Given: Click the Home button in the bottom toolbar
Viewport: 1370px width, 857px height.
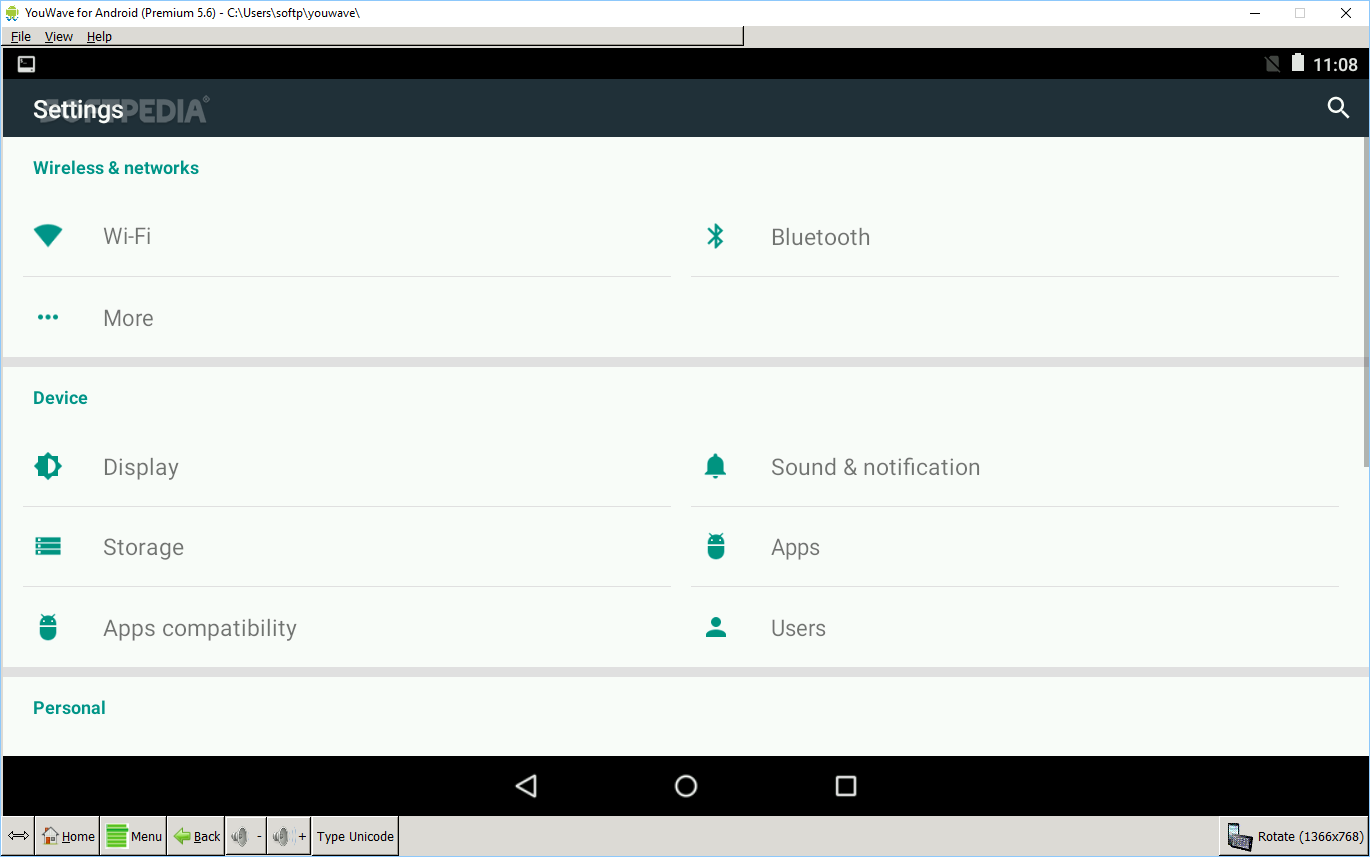Looking at the screenshot, I should click(x=68, y=836).
